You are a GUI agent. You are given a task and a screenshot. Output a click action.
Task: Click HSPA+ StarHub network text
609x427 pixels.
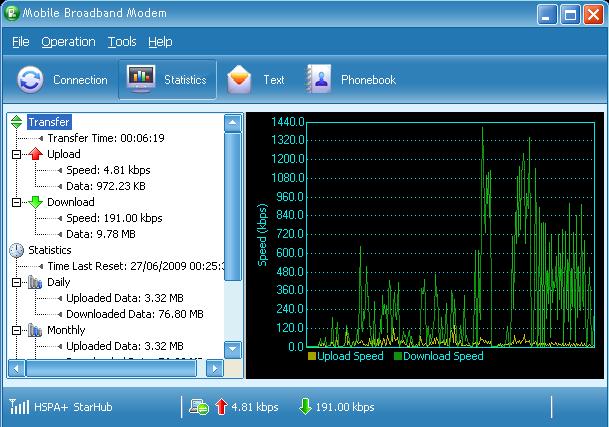coord(73,407)
